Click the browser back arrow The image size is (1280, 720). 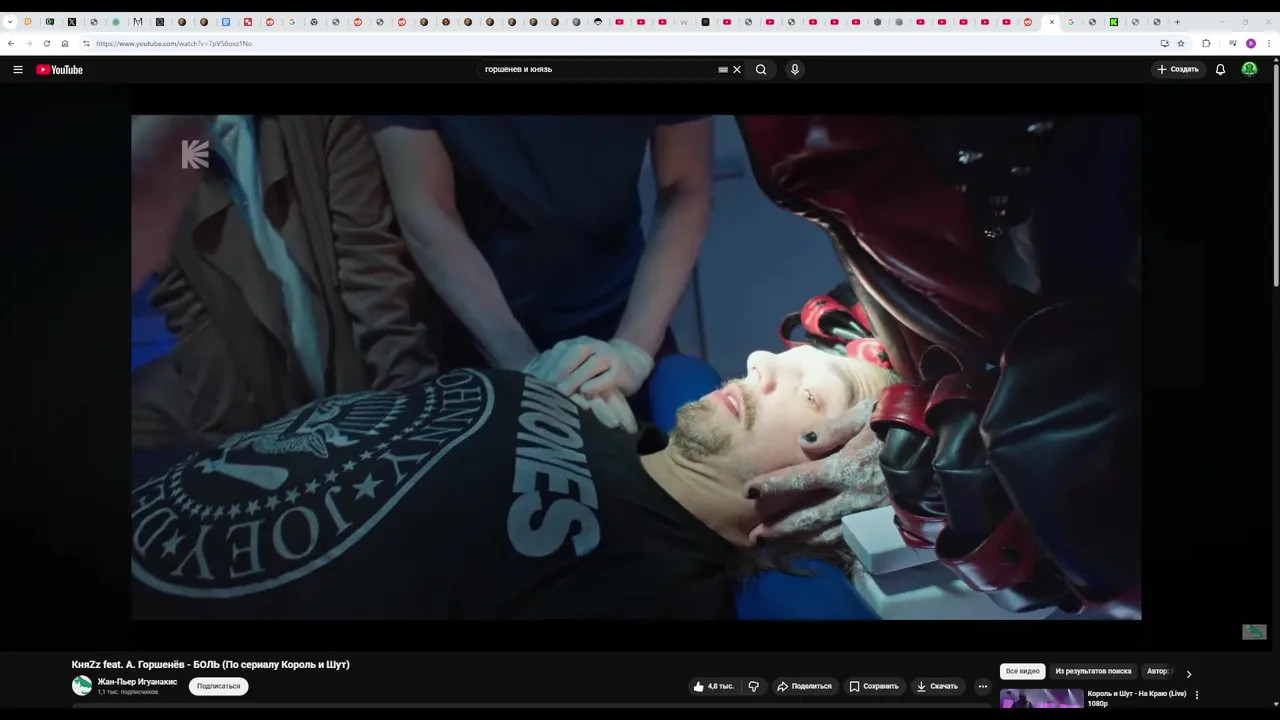click(11, 43)
